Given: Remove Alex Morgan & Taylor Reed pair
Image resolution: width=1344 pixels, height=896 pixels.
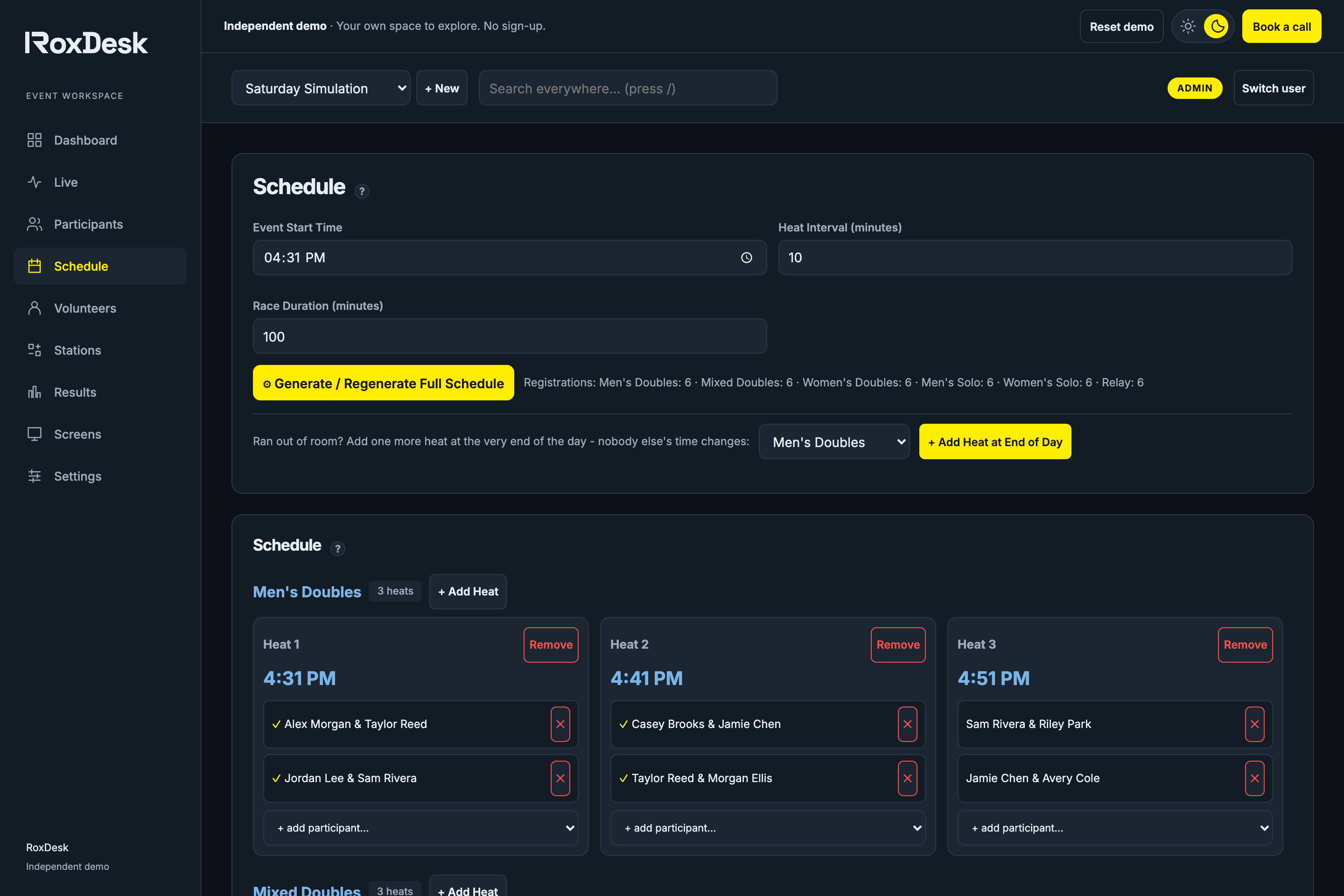Looking at the screenshot, I should [x=560, y=724].
